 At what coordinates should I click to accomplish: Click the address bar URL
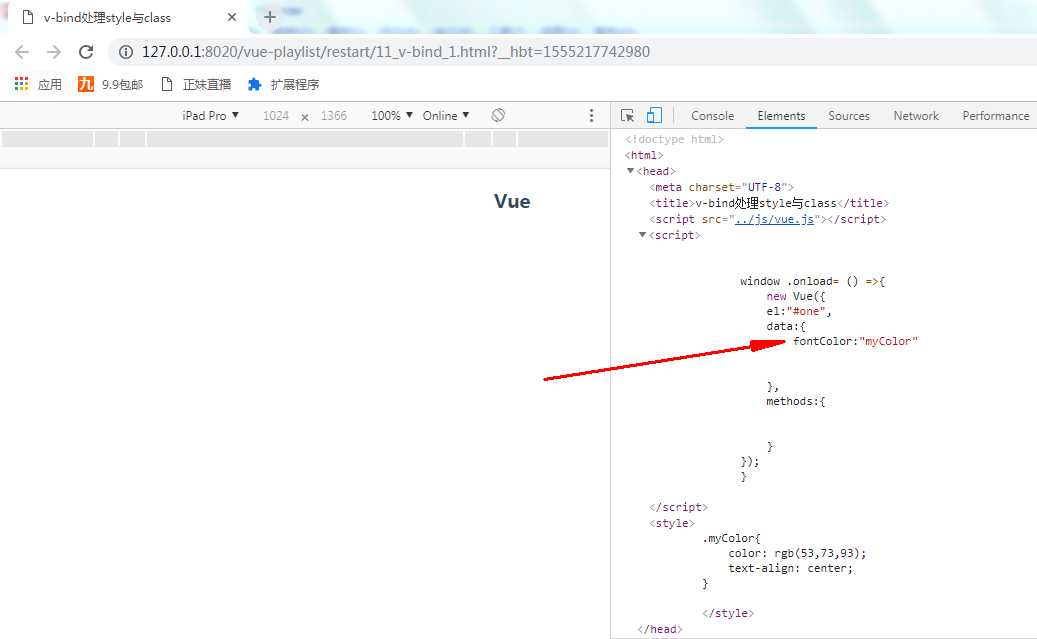point(395,52)
